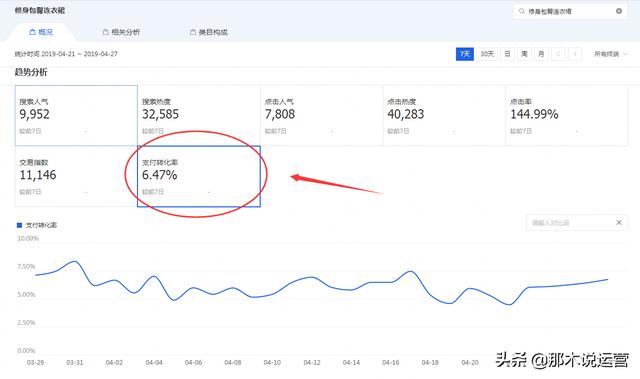Choose the 日 (day) granularity button
The width and height of the screenshot is (640, 379).
[x=507, y=54]
